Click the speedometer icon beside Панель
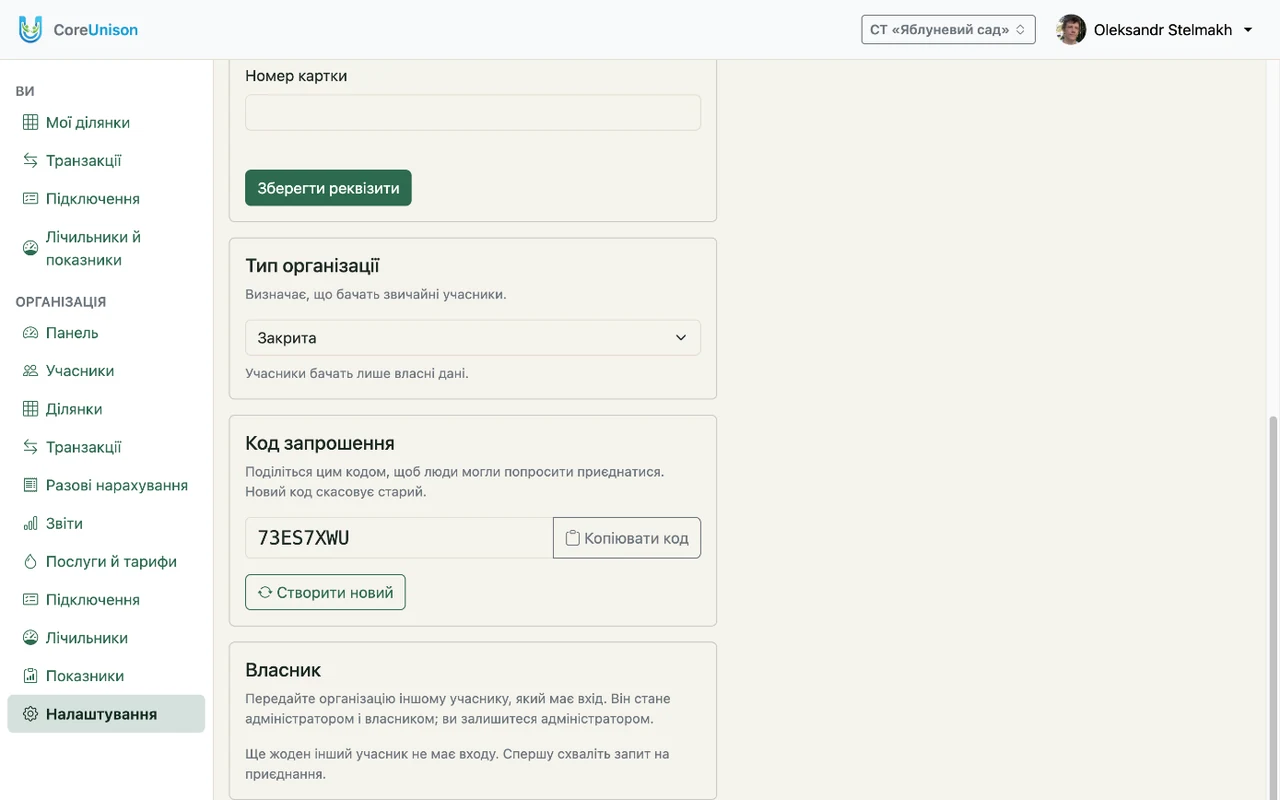Viewport: 1280px width, 800px height. pos(31,333)
